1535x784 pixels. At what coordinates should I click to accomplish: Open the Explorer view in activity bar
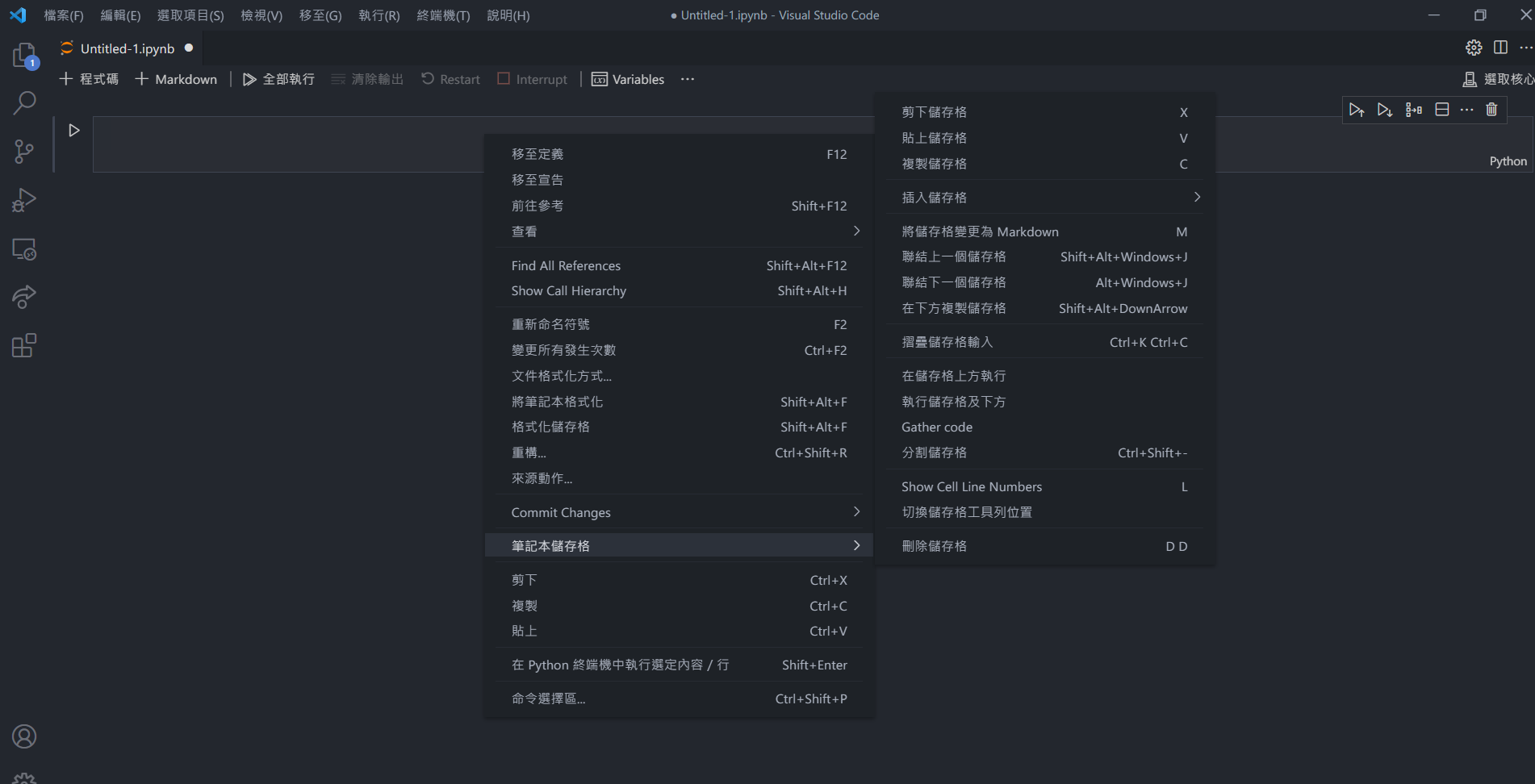click(24, 56)
